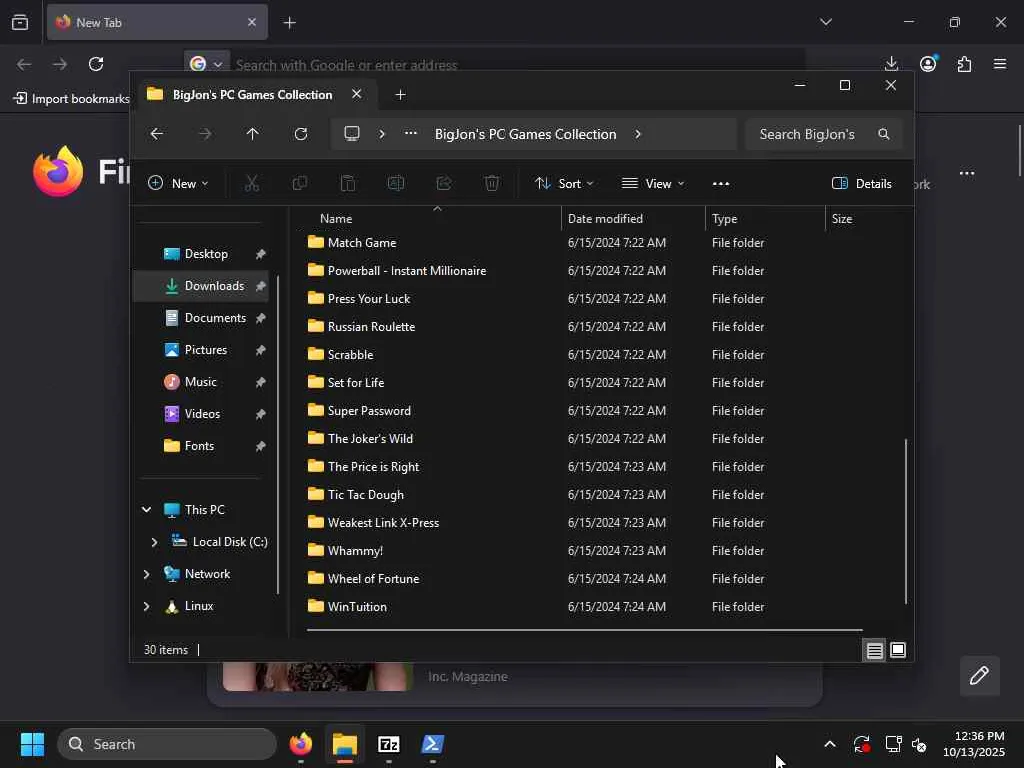Open the Firefox hamburger menu

[1000, 63]
